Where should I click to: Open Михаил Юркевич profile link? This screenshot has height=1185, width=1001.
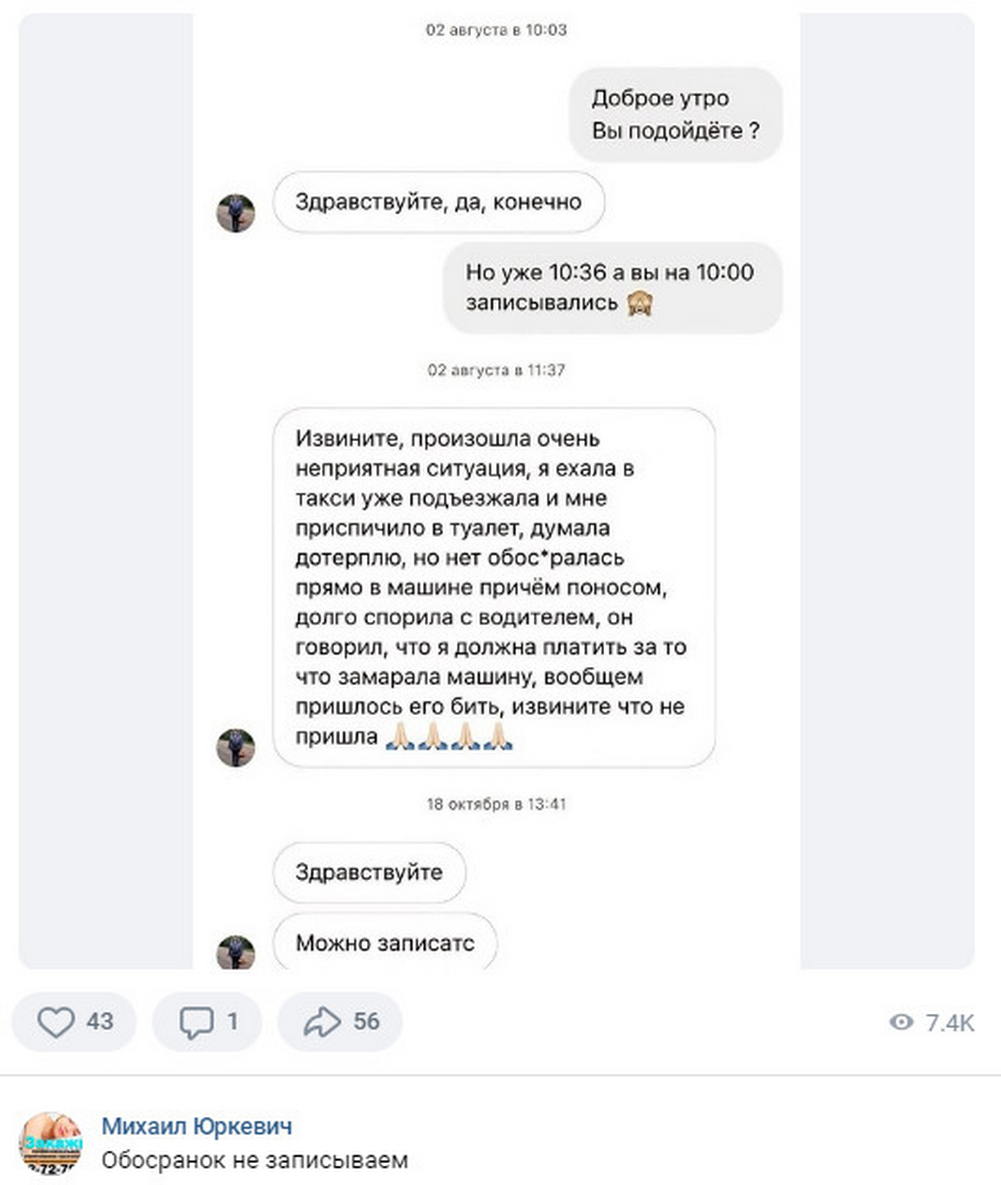click(196, 1126)
